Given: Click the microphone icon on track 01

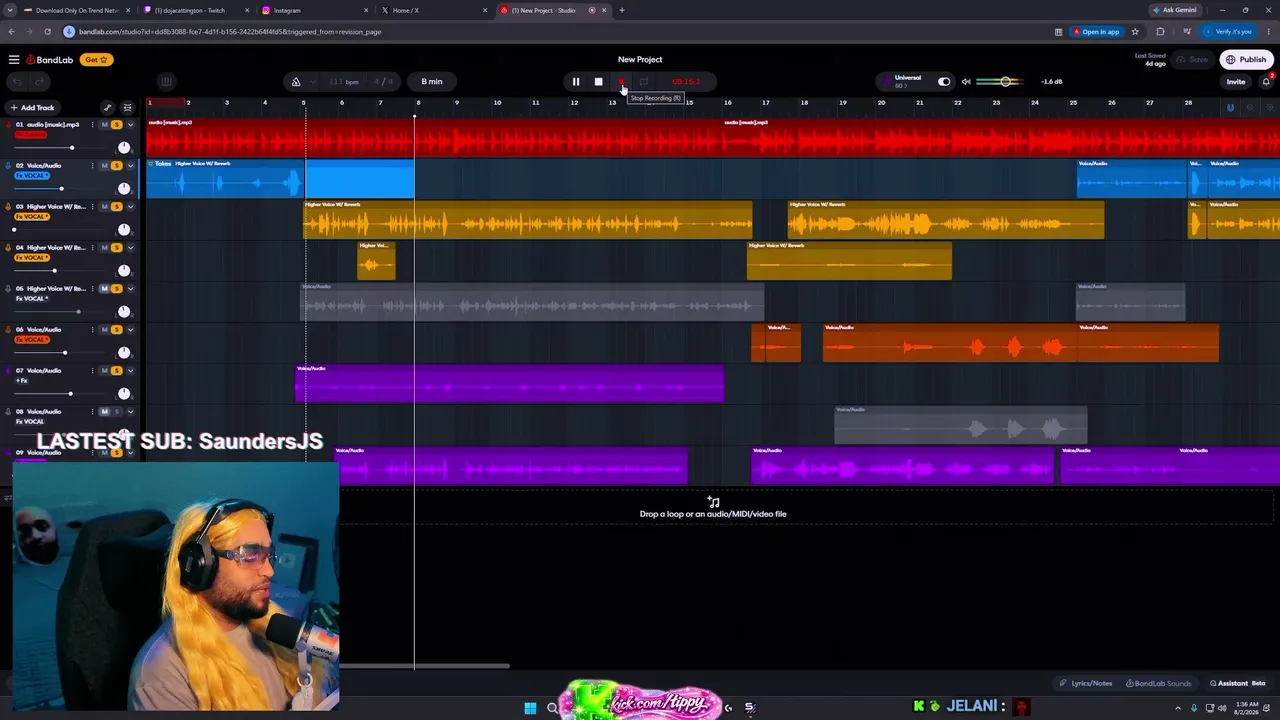Looking at the screenshot, I should pyautogui.click(x=7, y=125).
